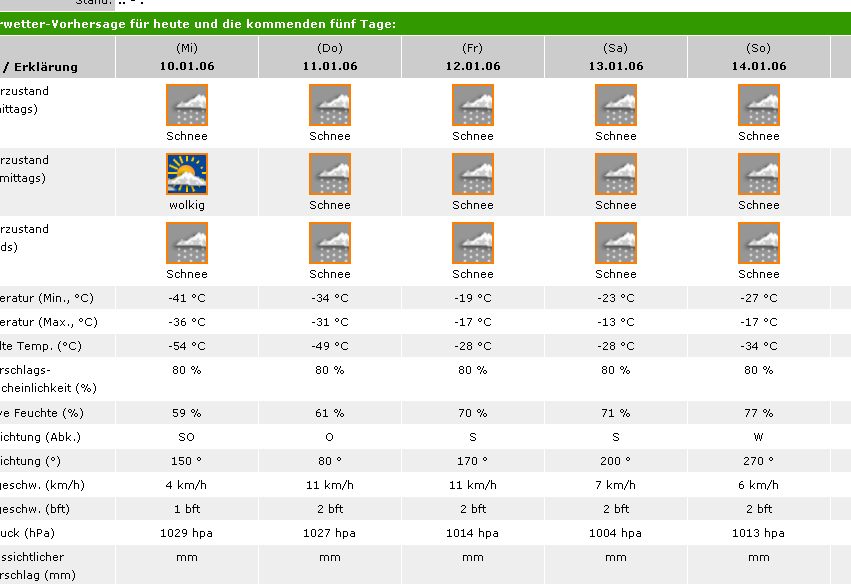Screen dimensions: 851x584
Task: Click the 77 % humidity value
Action: point(759,413)
